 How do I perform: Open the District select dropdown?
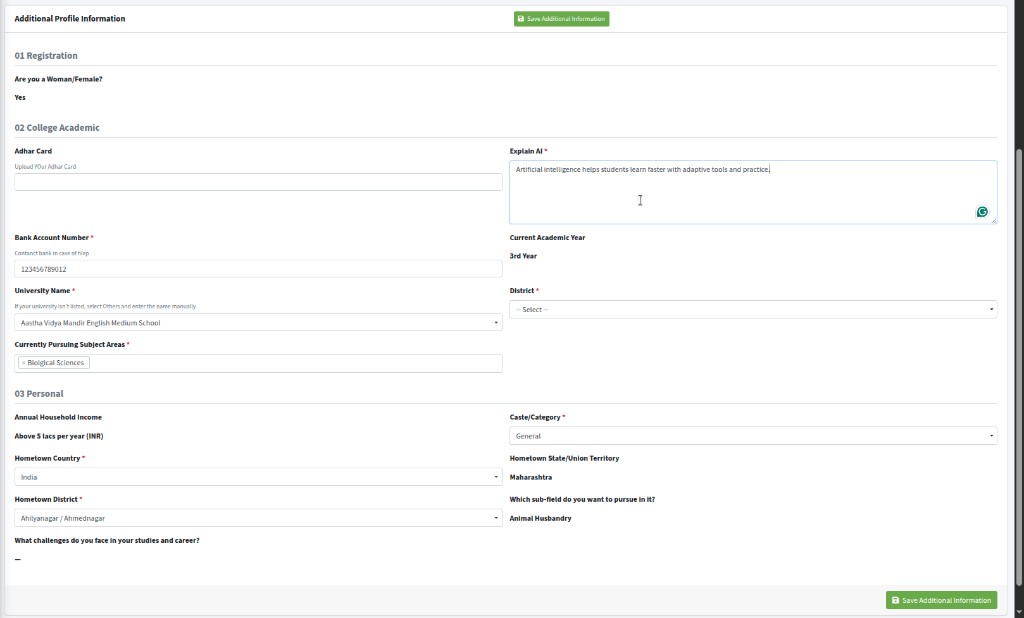tap(753, 309)
